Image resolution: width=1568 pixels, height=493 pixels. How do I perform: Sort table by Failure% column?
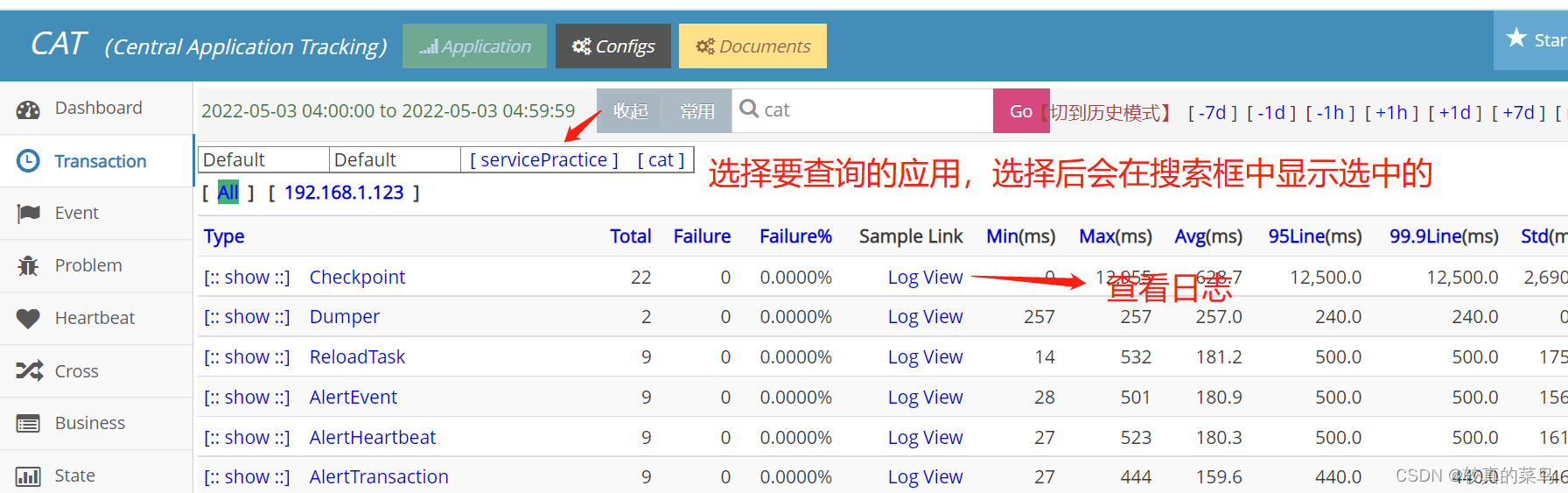point(795,236)
